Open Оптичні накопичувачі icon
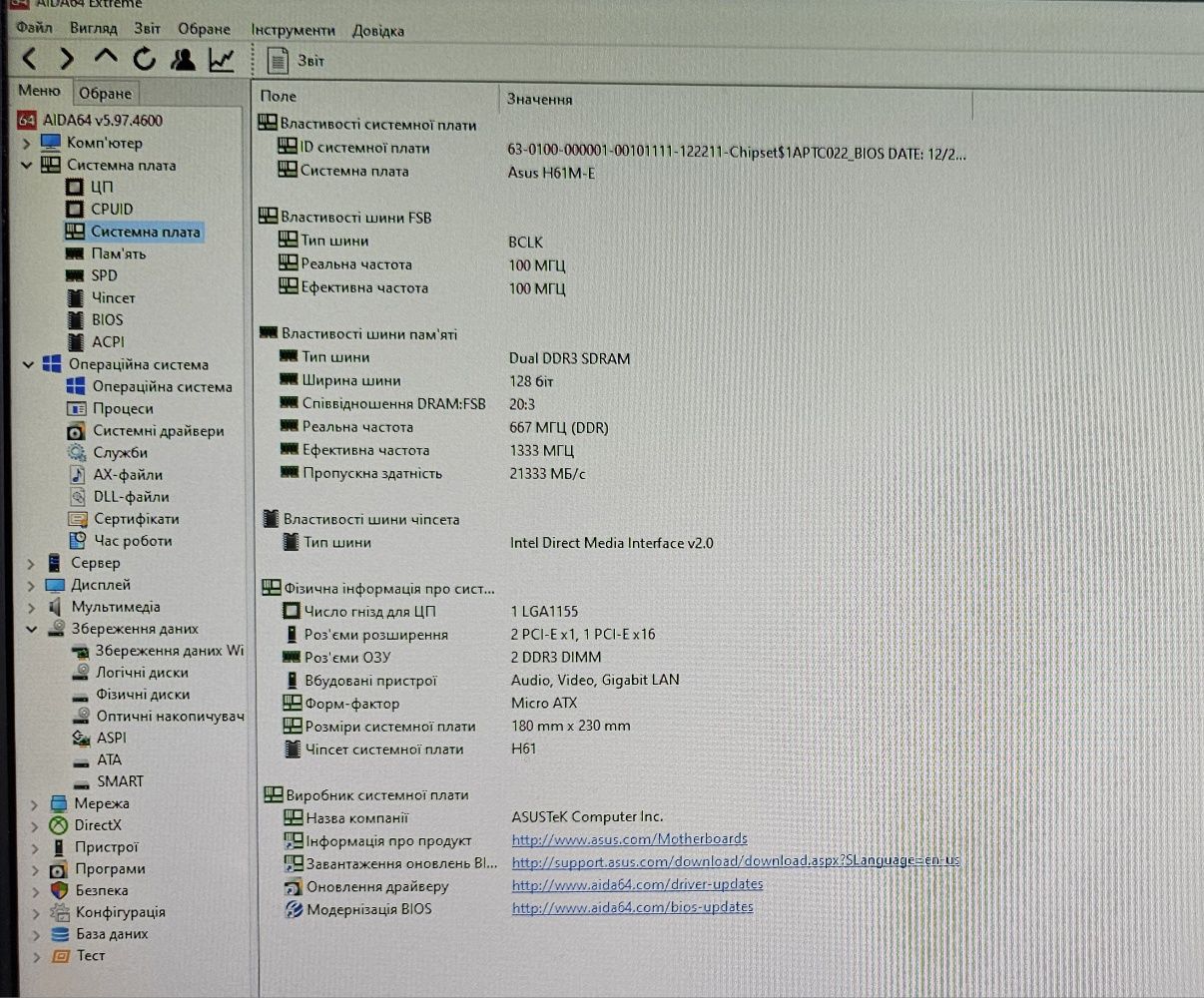The height and width of the screenshot is (998, 1204). click(81, 717)
